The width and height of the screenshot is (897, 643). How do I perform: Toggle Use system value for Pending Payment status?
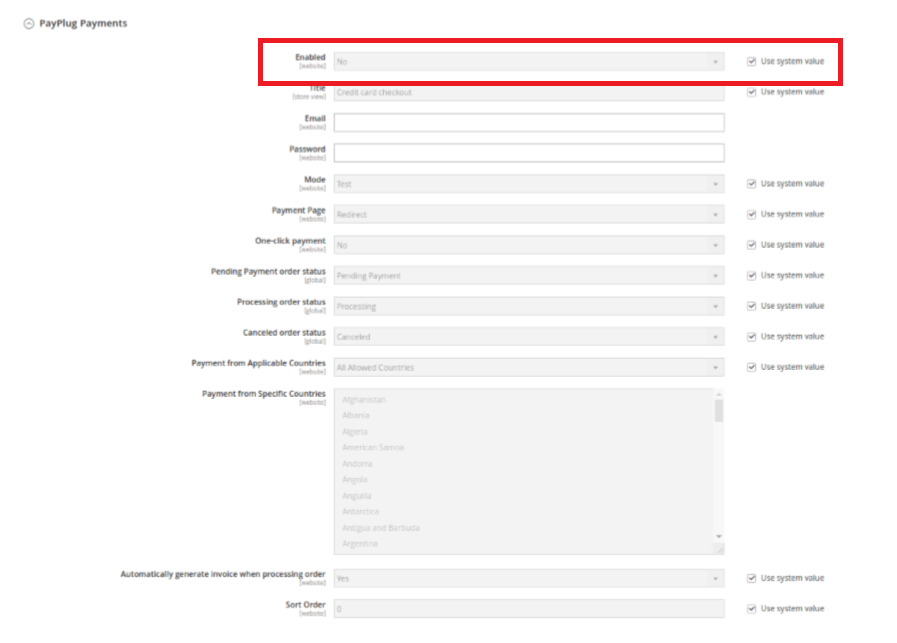click(x=752, y=276)
